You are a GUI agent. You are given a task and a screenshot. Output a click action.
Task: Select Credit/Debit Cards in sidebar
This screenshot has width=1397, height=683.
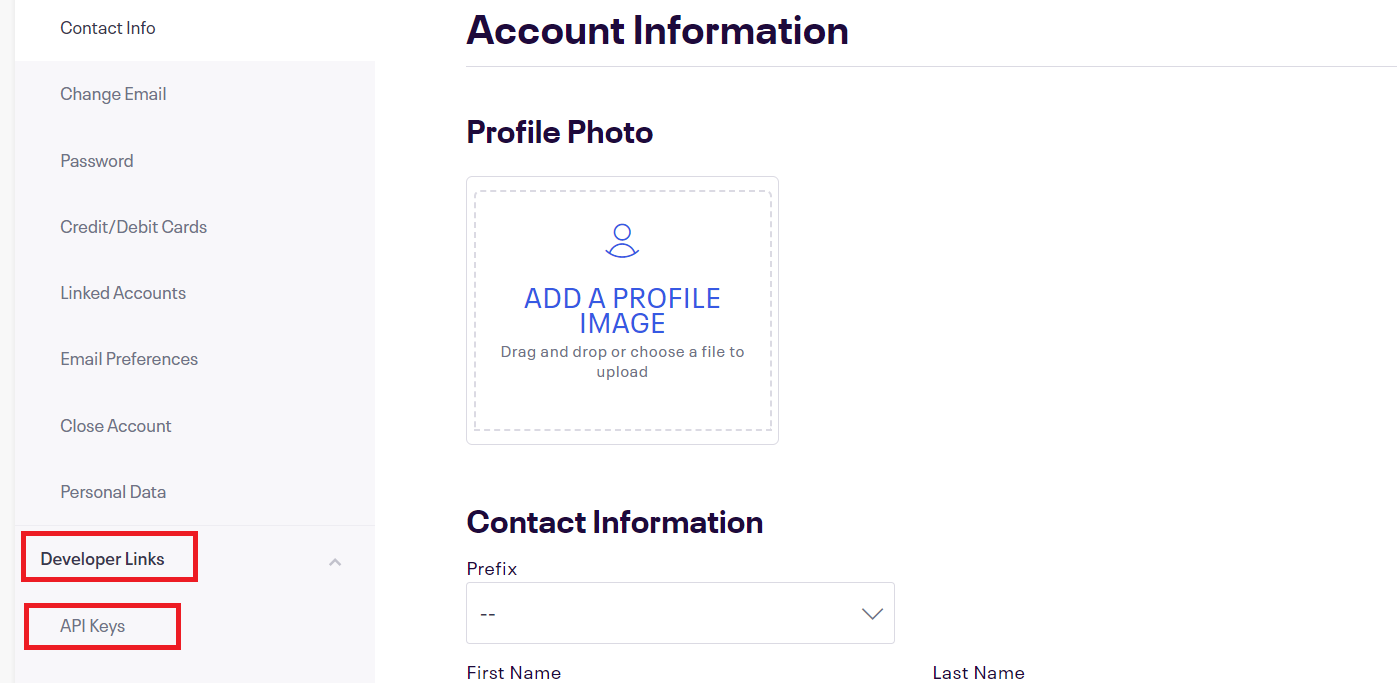[x=133, y=227]
